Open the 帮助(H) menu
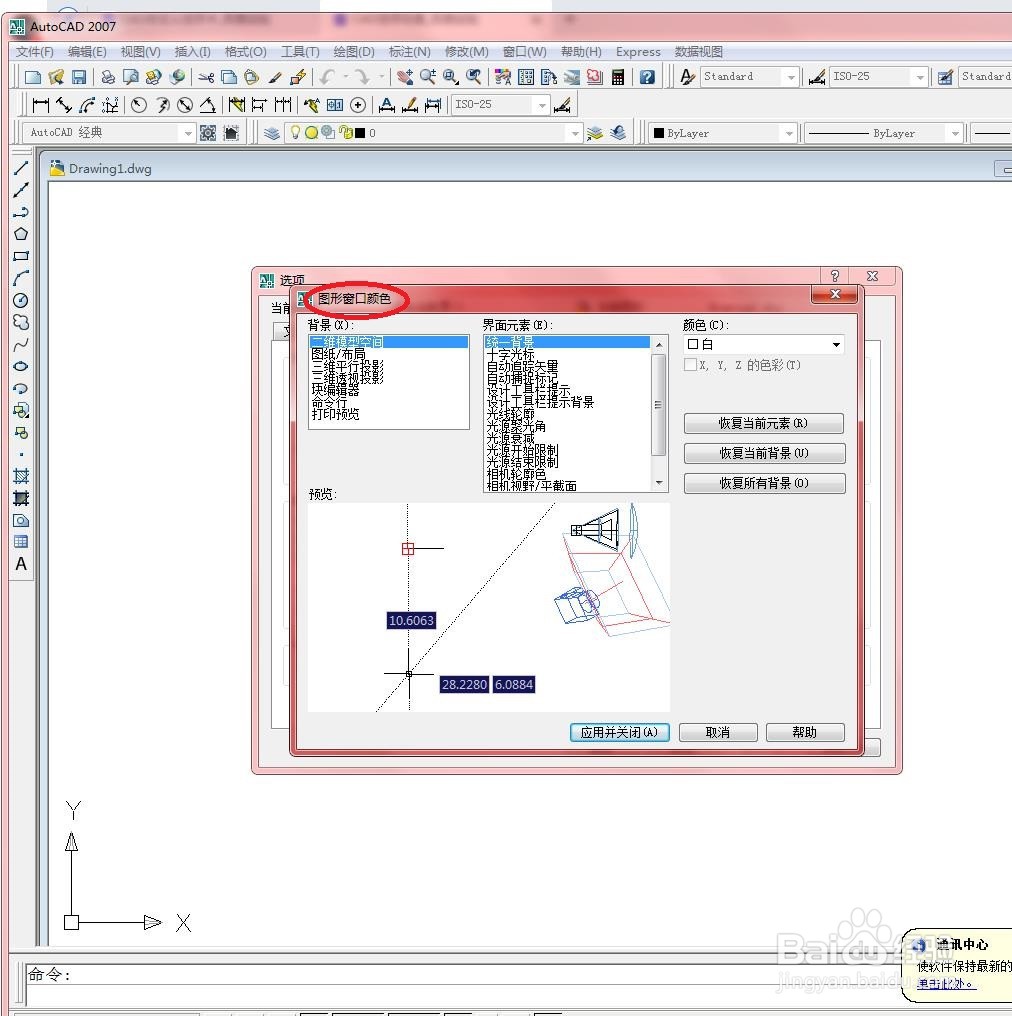The image size is (1012, 1016). coord(581,52)
